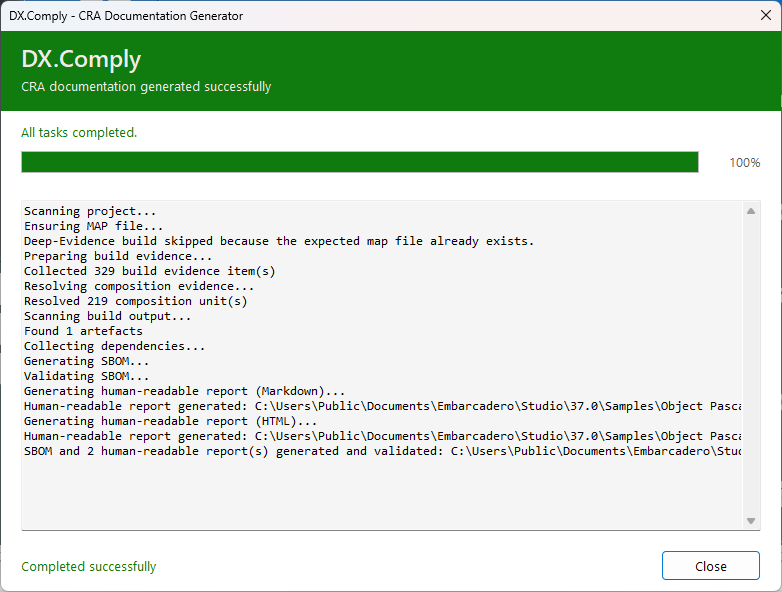Click 'Generating human-readable report (Markdown)...' line
The width and height of the screenshot is (782, 592).
pyautogui.click(x=184, y=391)
